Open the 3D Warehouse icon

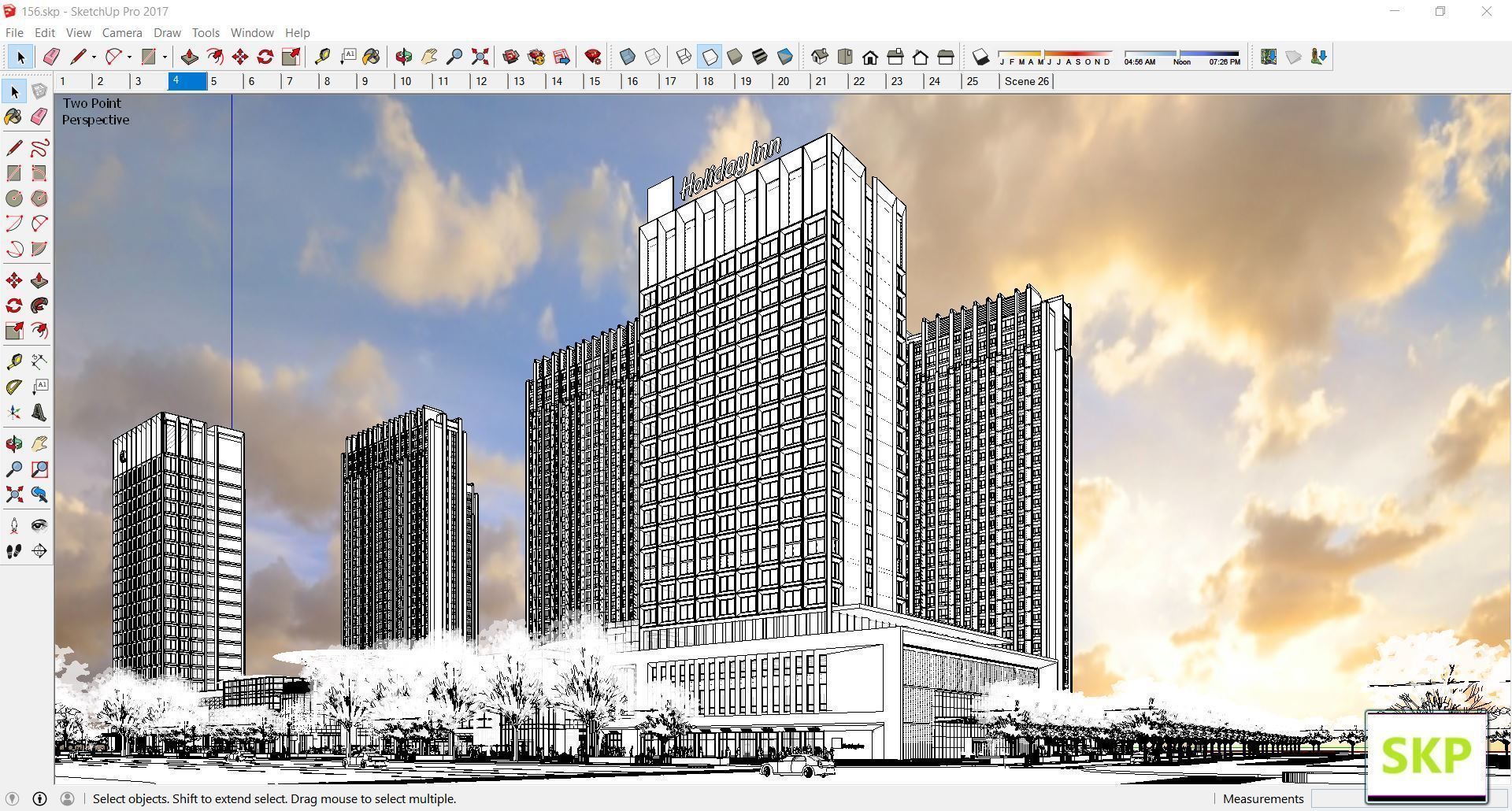coord(511,57)
